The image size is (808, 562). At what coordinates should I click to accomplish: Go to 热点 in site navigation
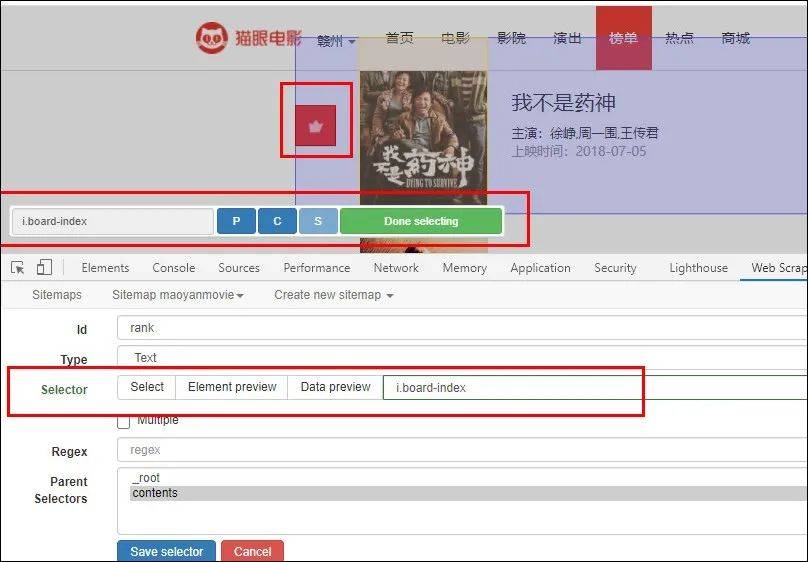[x=679, y=38]
